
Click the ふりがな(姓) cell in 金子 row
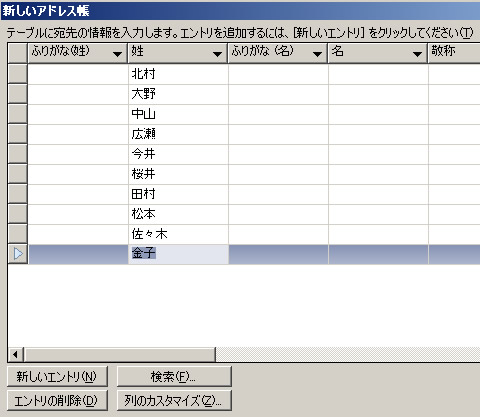[78, 254]
